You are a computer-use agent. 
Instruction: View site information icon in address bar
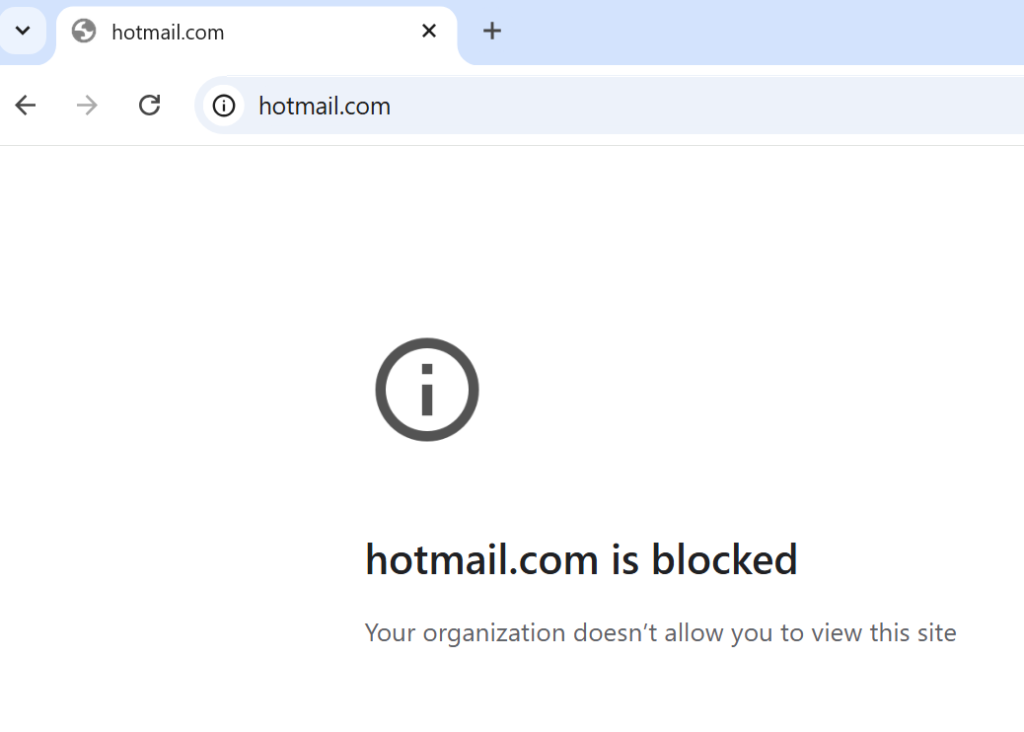click(x=224, y=105)
